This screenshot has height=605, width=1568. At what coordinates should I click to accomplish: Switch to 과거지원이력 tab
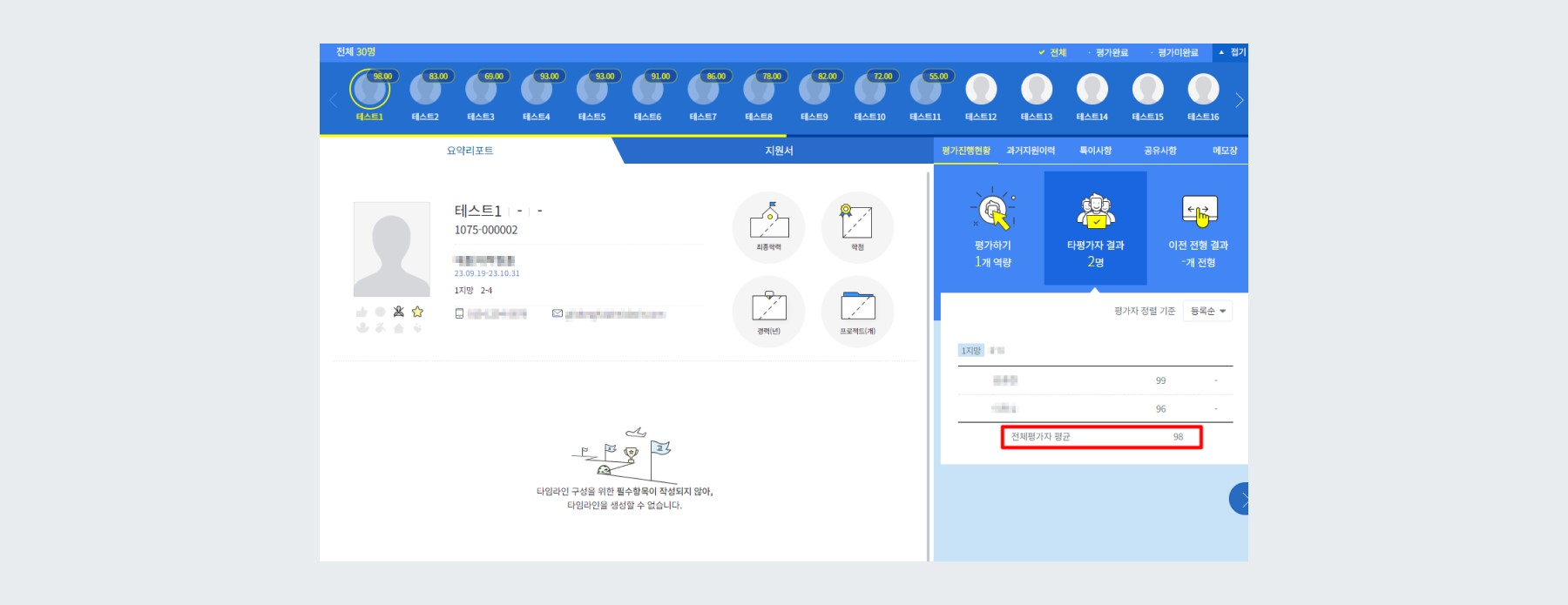pyautogui.click(x=1031, y=151)
